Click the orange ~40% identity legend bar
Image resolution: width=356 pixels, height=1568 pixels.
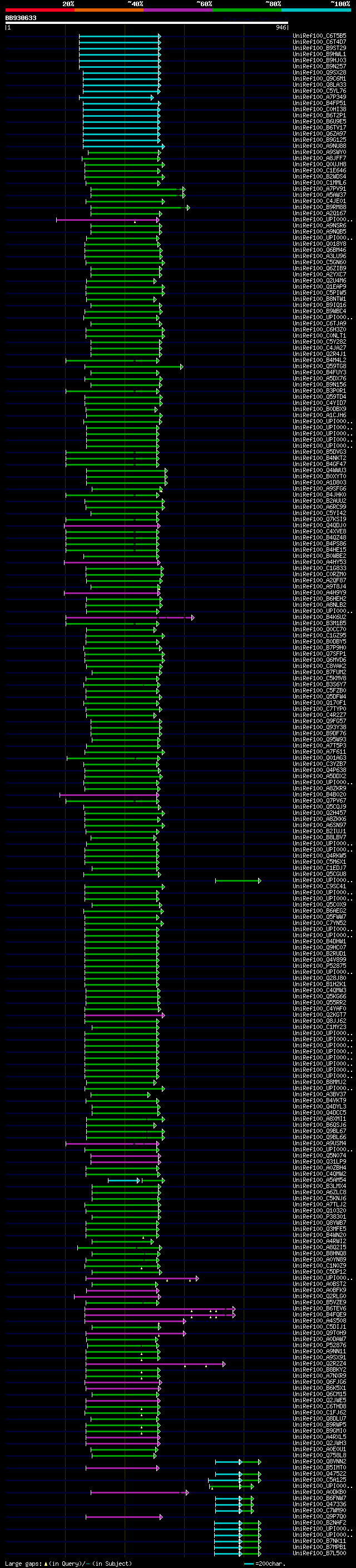pyautogui.click(x=109, y=10)
